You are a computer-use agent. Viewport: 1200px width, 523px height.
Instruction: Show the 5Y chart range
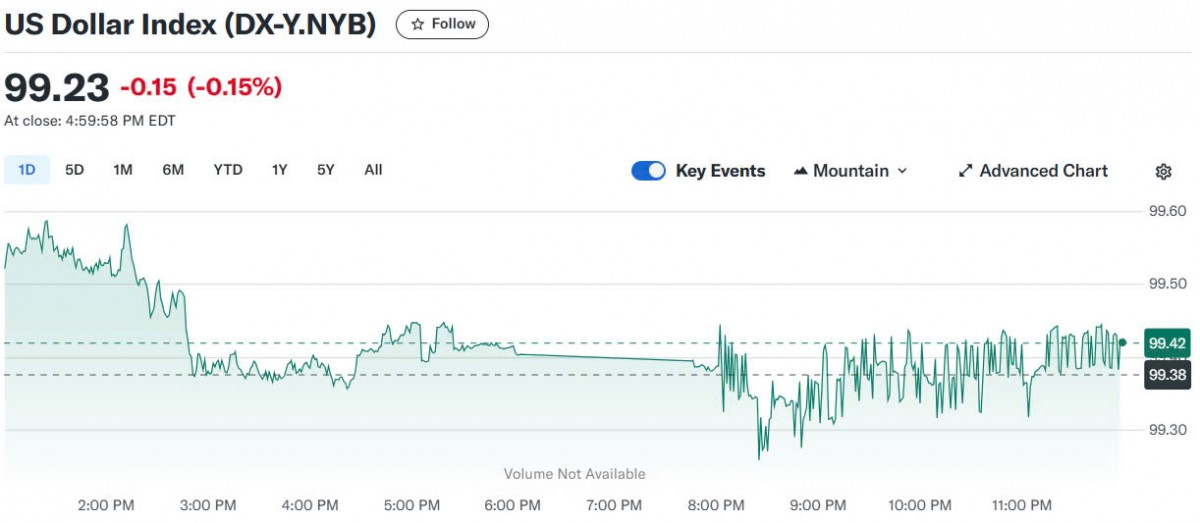(x=326, y=170)
